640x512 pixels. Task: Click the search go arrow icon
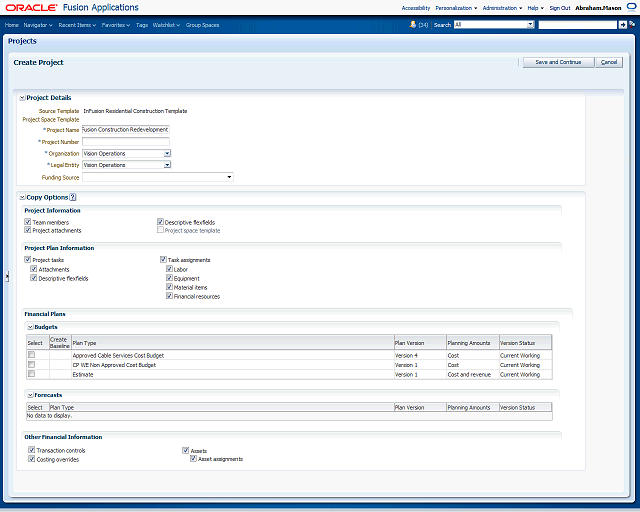click(x=622, y=24)
